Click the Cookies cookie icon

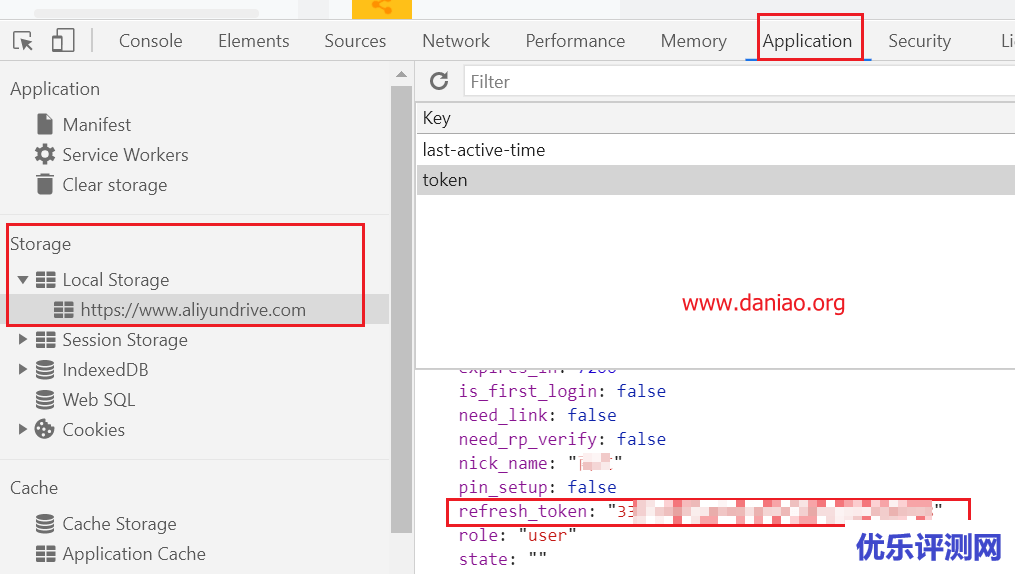click(44, 429)
